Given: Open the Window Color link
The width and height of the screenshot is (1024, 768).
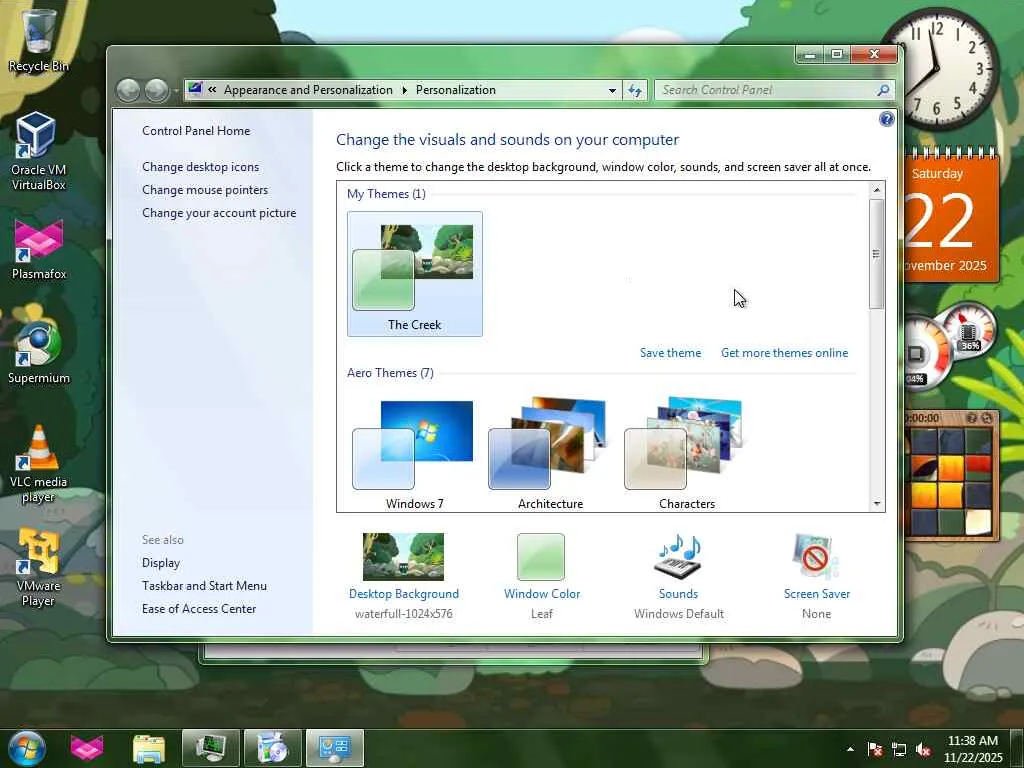Looking at the screenshot, I should tap(542, 594).
